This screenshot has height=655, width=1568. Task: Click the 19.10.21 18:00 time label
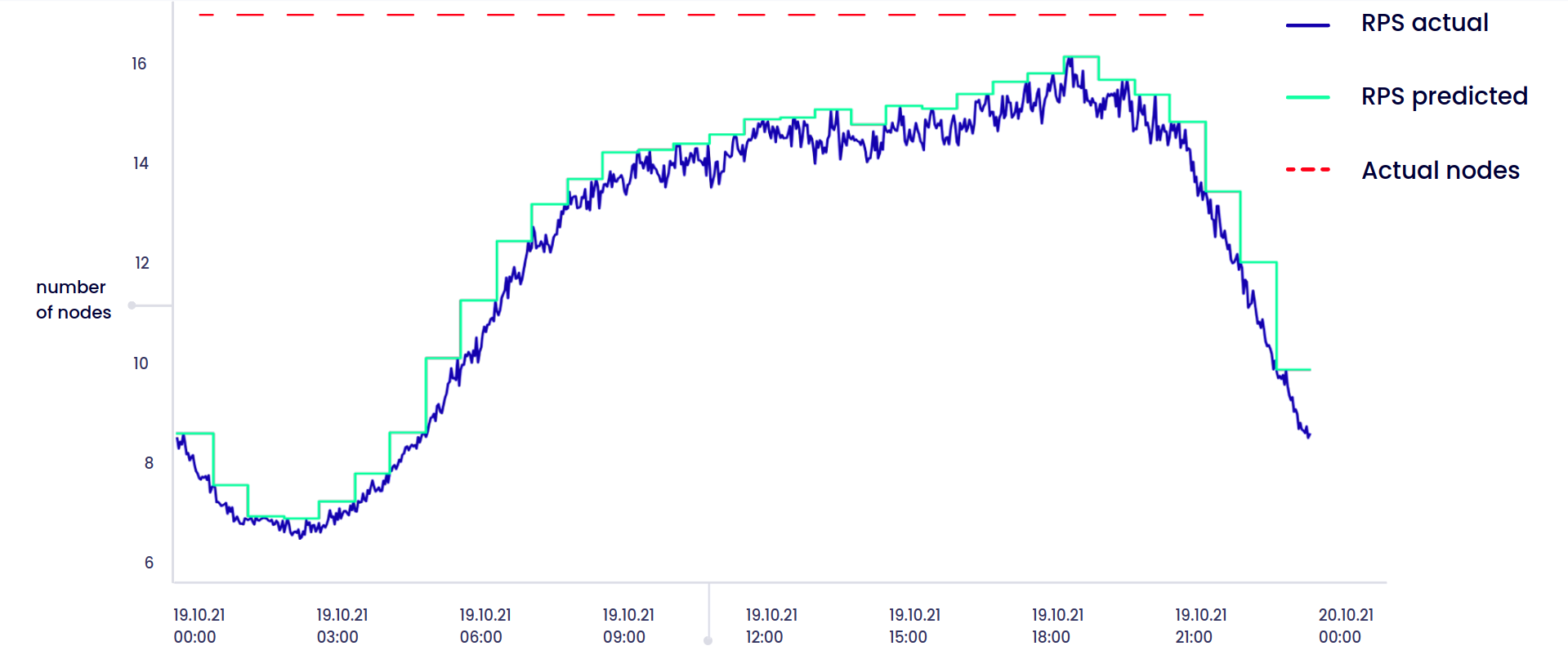[x=1057, y=626]
